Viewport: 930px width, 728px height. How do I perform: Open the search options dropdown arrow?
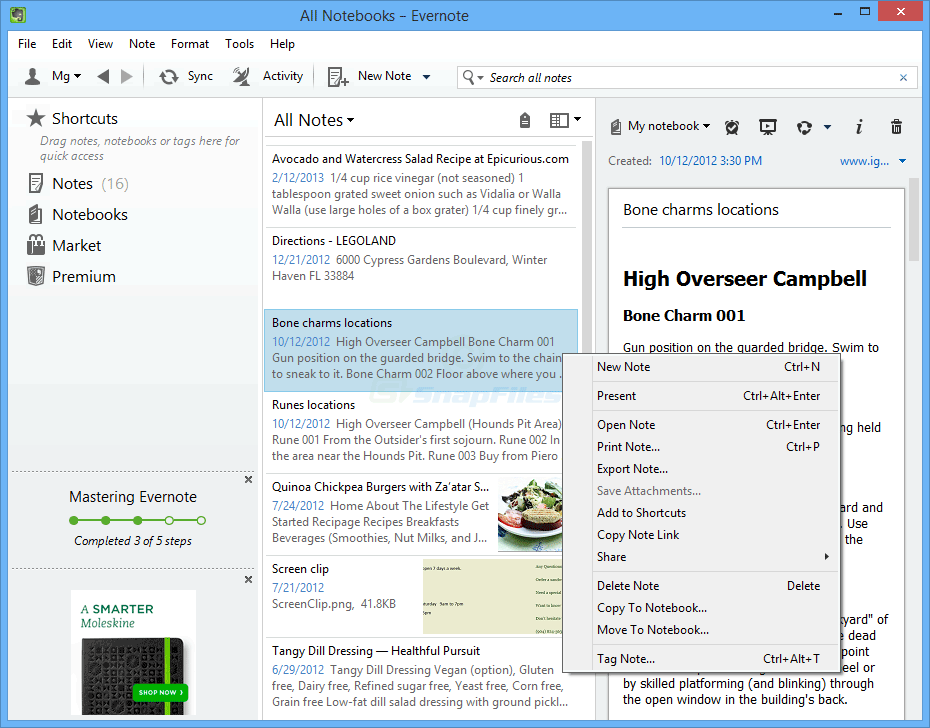pos(480,78)
